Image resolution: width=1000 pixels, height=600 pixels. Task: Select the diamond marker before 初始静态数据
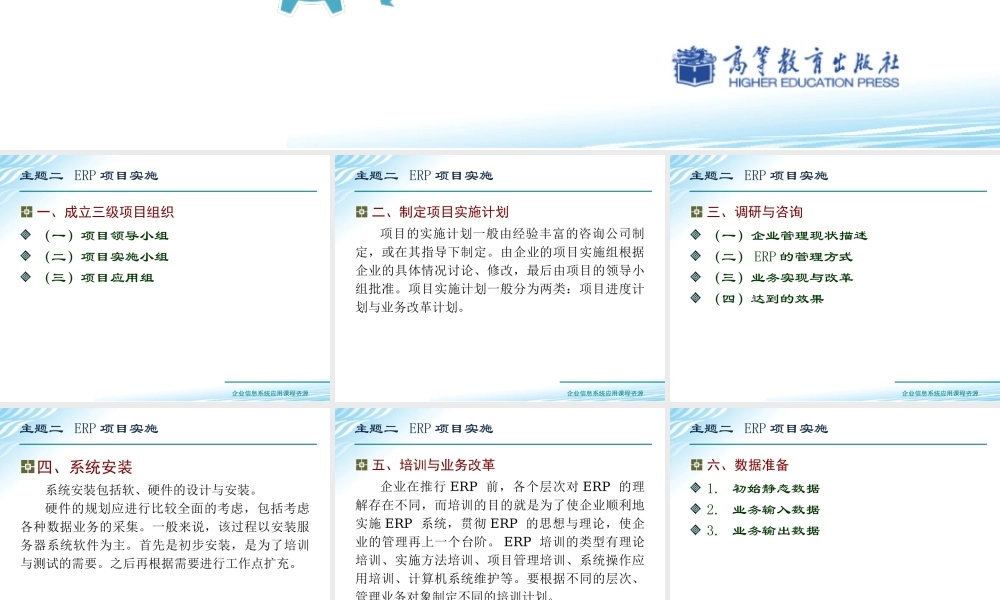(x=695, y=487)
